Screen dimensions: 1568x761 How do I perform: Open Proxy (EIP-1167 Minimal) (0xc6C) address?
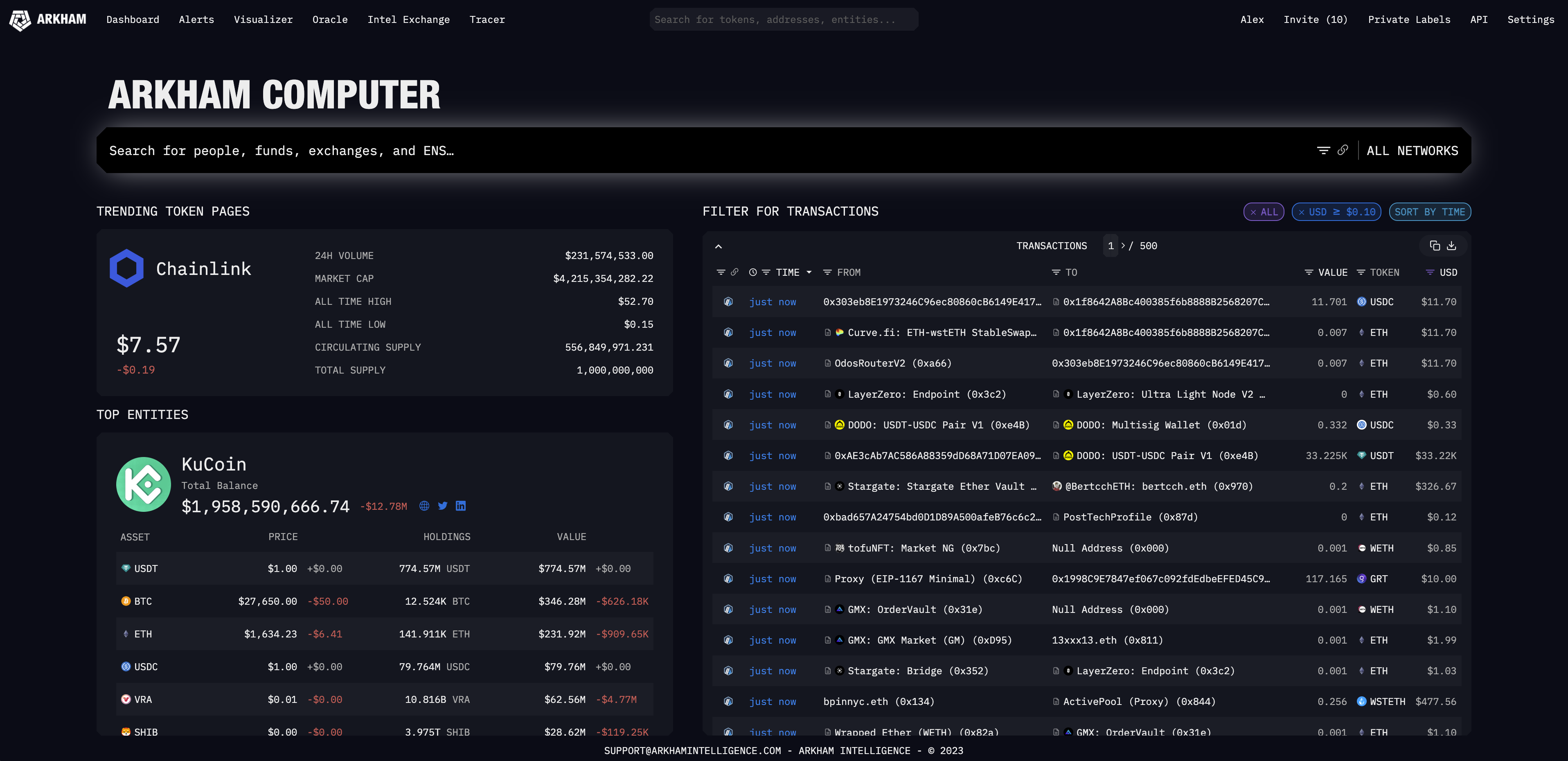928,579
